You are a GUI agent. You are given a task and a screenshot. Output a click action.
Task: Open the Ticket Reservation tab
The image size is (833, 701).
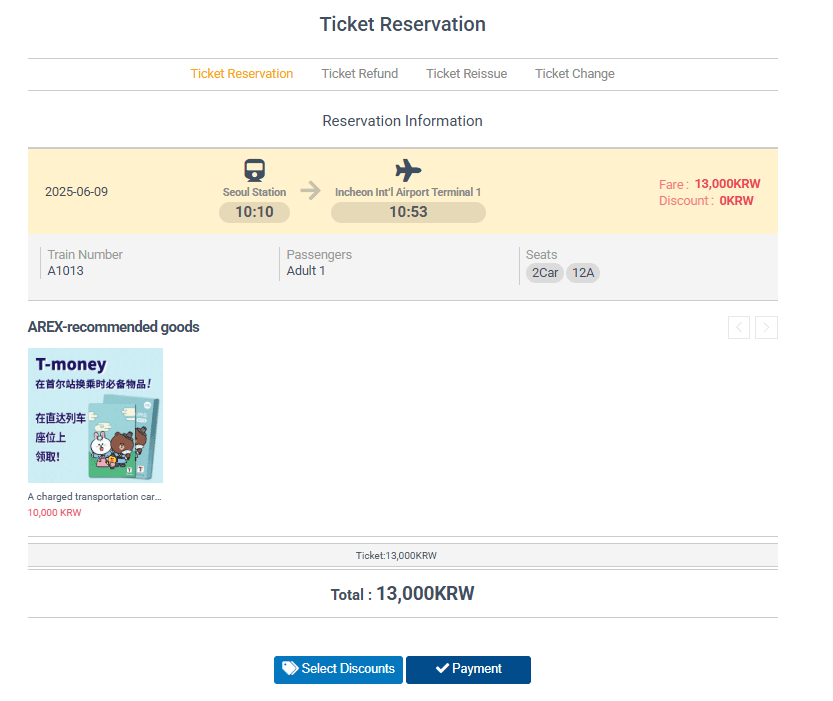[242, 74]
